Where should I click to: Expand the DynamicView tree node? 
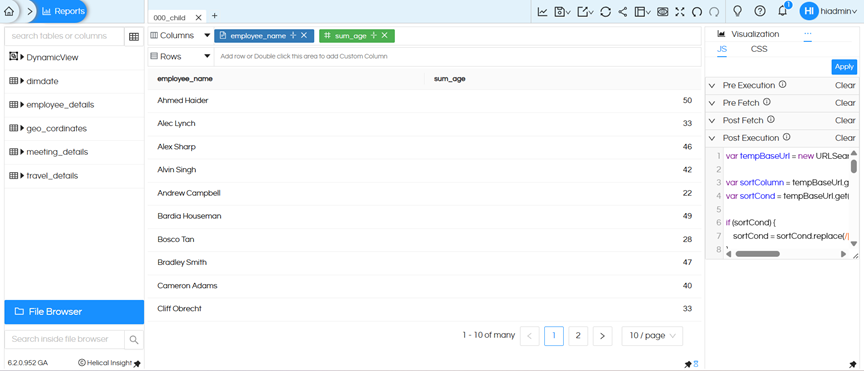point(23,57)
